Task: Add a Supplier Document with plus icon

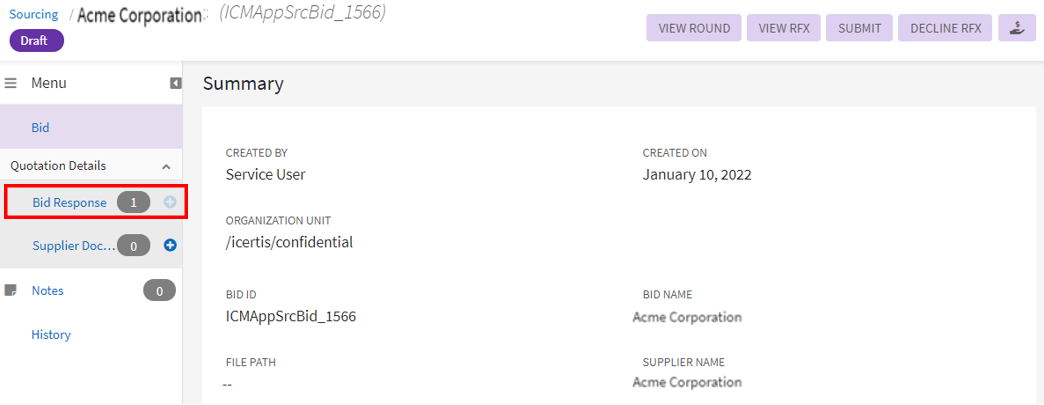Action: [x=170, y=245]
